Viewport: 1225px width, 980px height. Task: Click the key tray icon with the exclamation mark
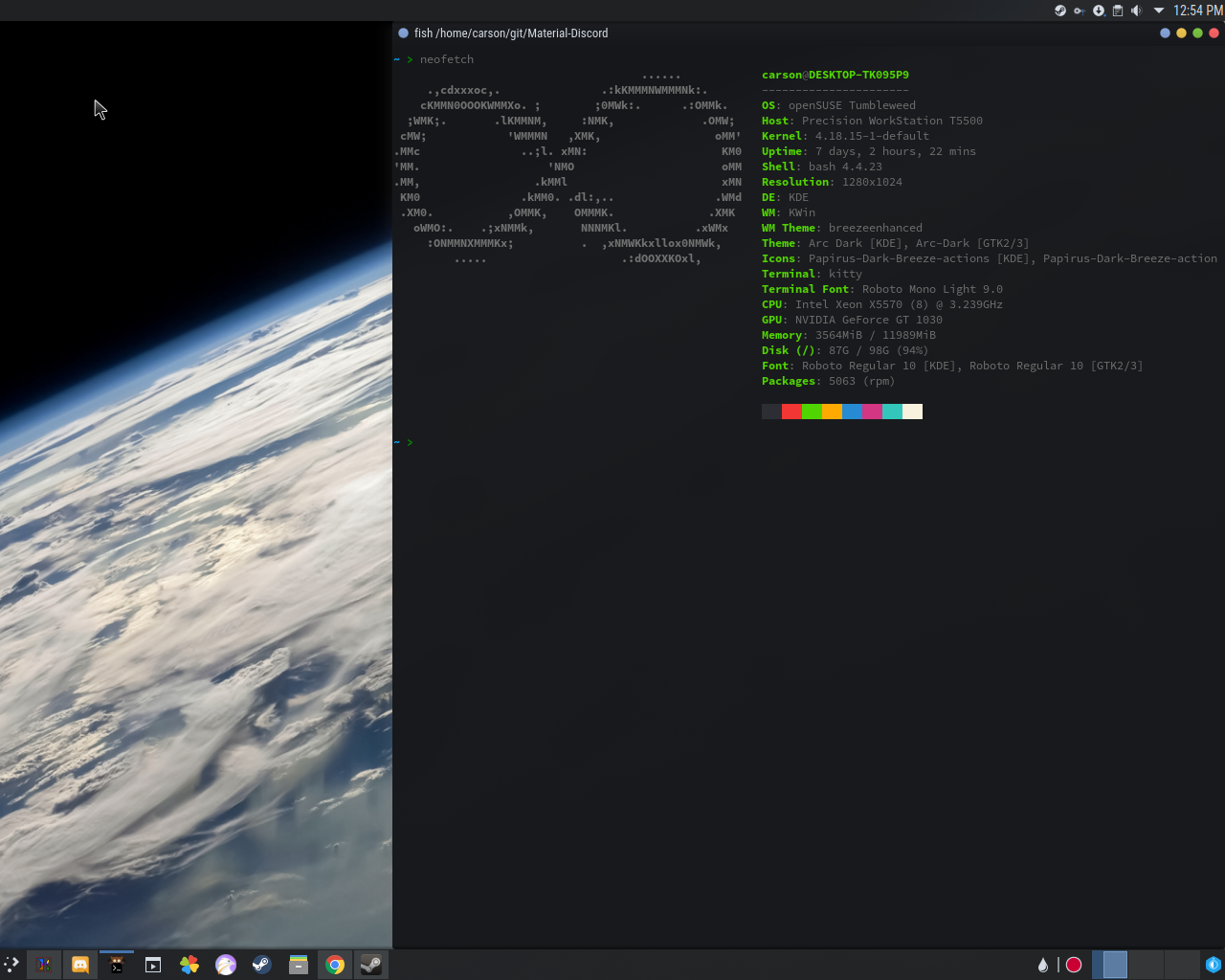(x=1080, y=11)
